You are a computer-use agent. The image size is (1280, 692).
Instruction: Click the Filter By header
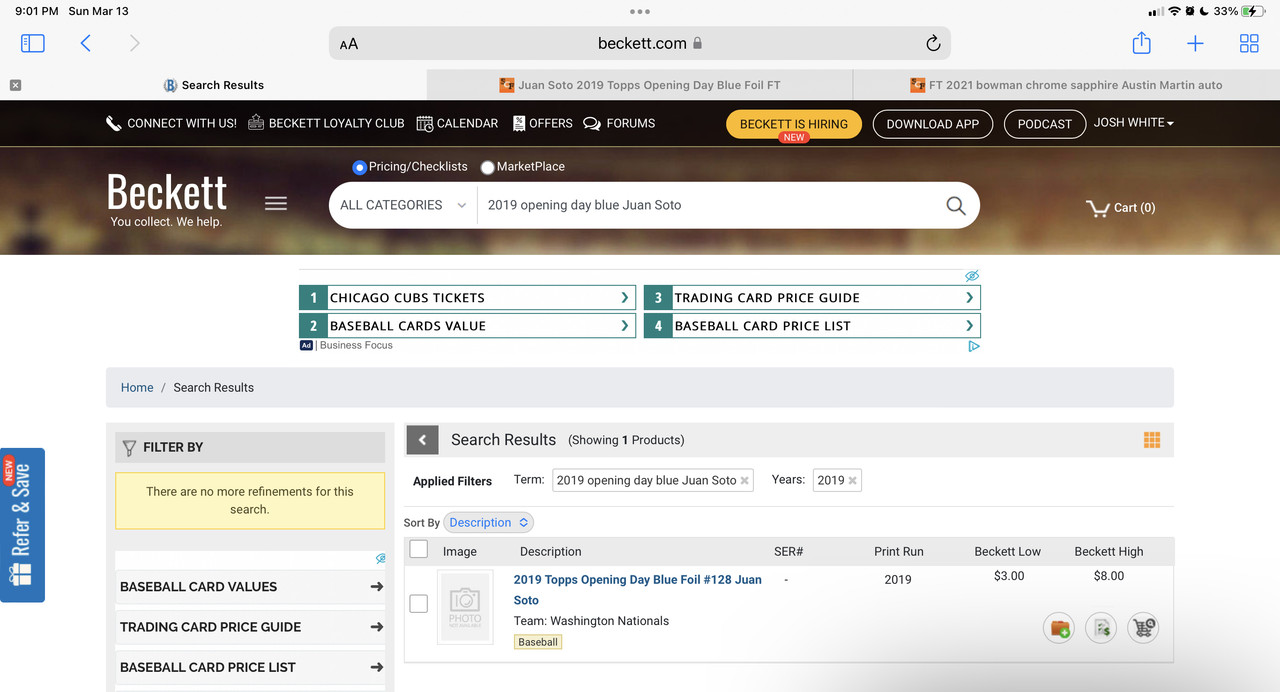coord(250,447)
